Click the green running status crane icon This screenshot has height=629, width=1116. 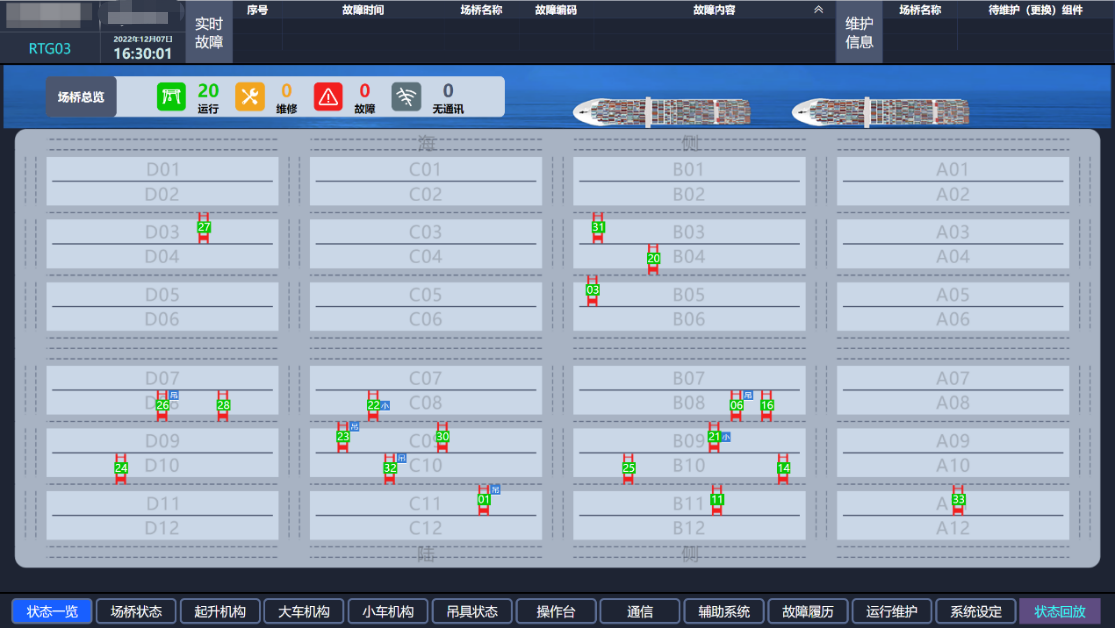[171, 96]
